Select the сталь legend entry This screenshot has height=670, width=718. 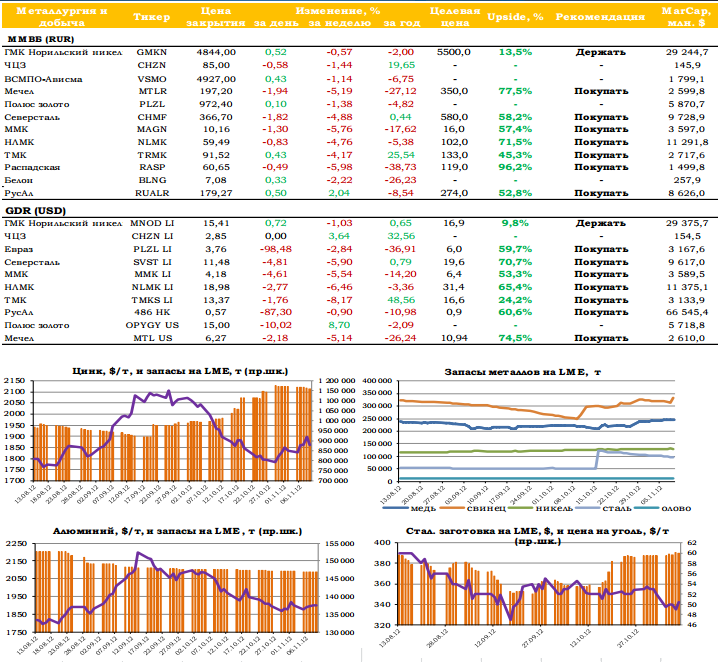click(604, 508)
